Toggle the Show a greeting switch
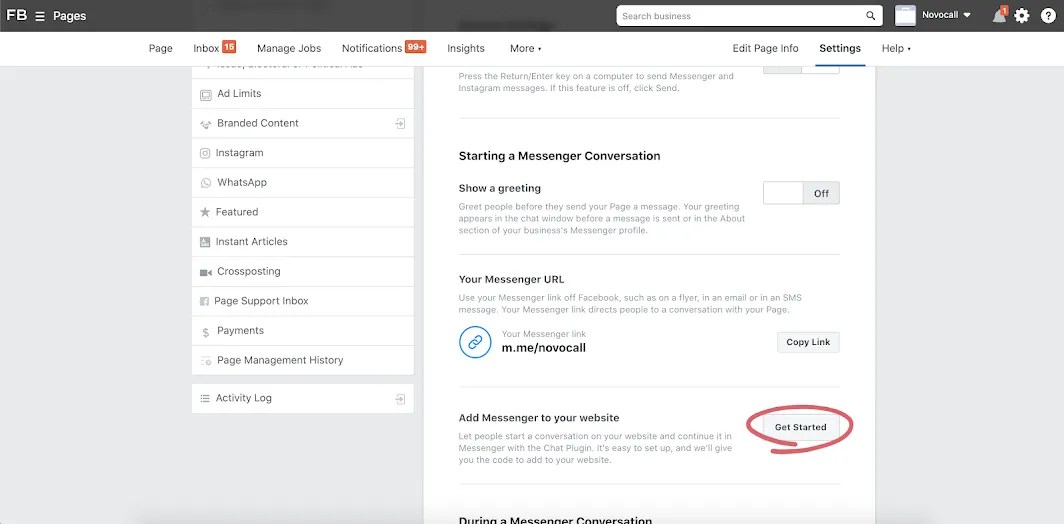Screen dimensions: 1064x524 pos(801,193)
